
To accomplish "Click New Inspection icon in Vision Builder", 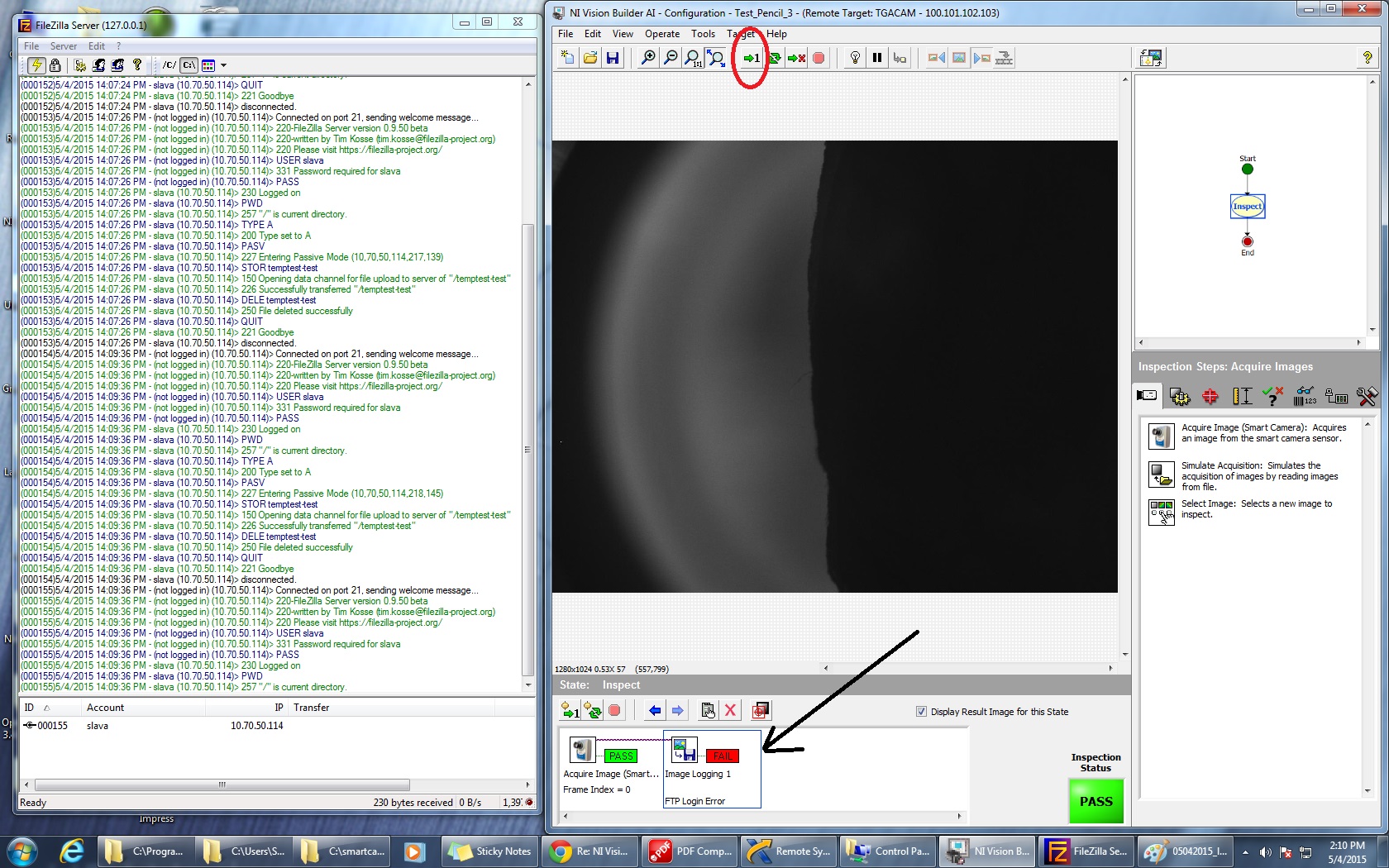I will coord(567,58).
